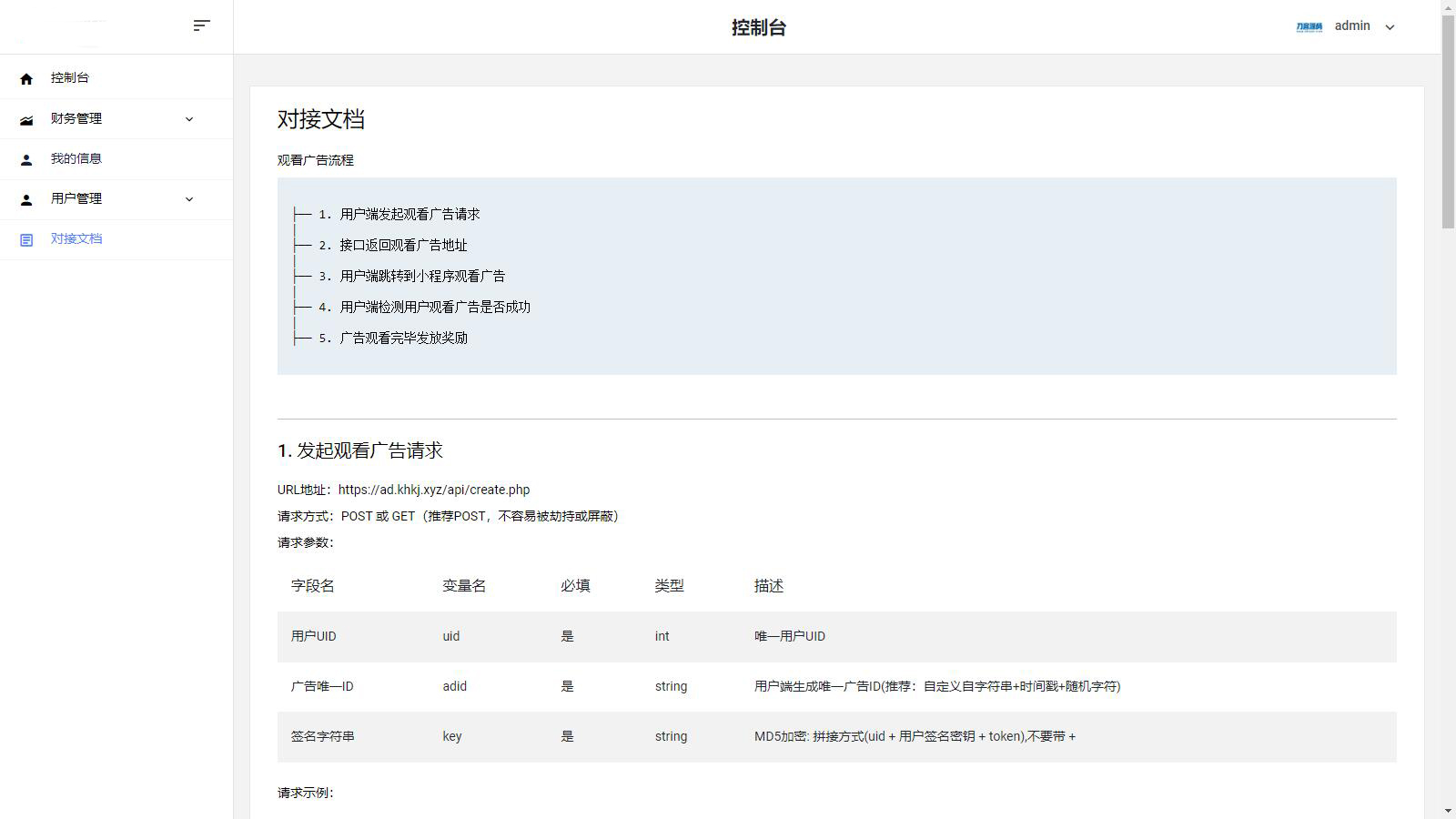The image size is (1456, 819).
Task: Click the uid row in parameter table
Action: coord(837,636)
